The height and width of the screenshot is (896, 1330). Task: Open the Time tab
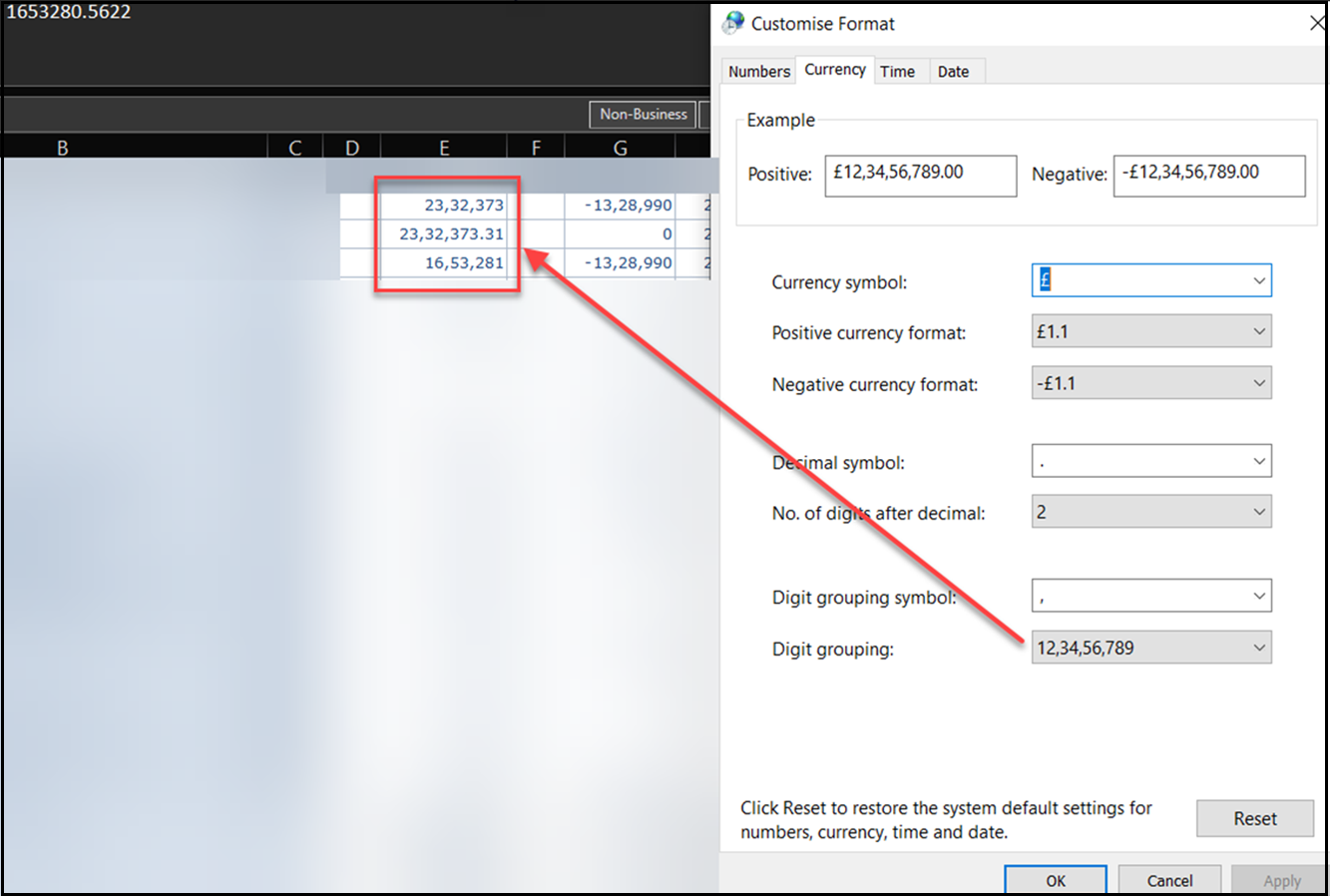coord(898,71)
